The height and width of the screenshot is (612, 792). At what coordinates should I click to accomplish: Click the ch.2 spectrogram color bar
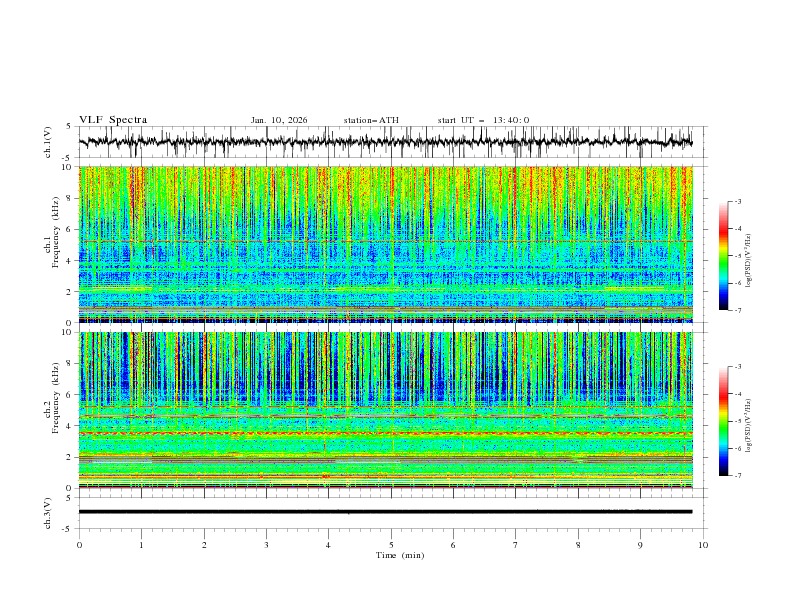pyautogui.click(x=723, y=421)
